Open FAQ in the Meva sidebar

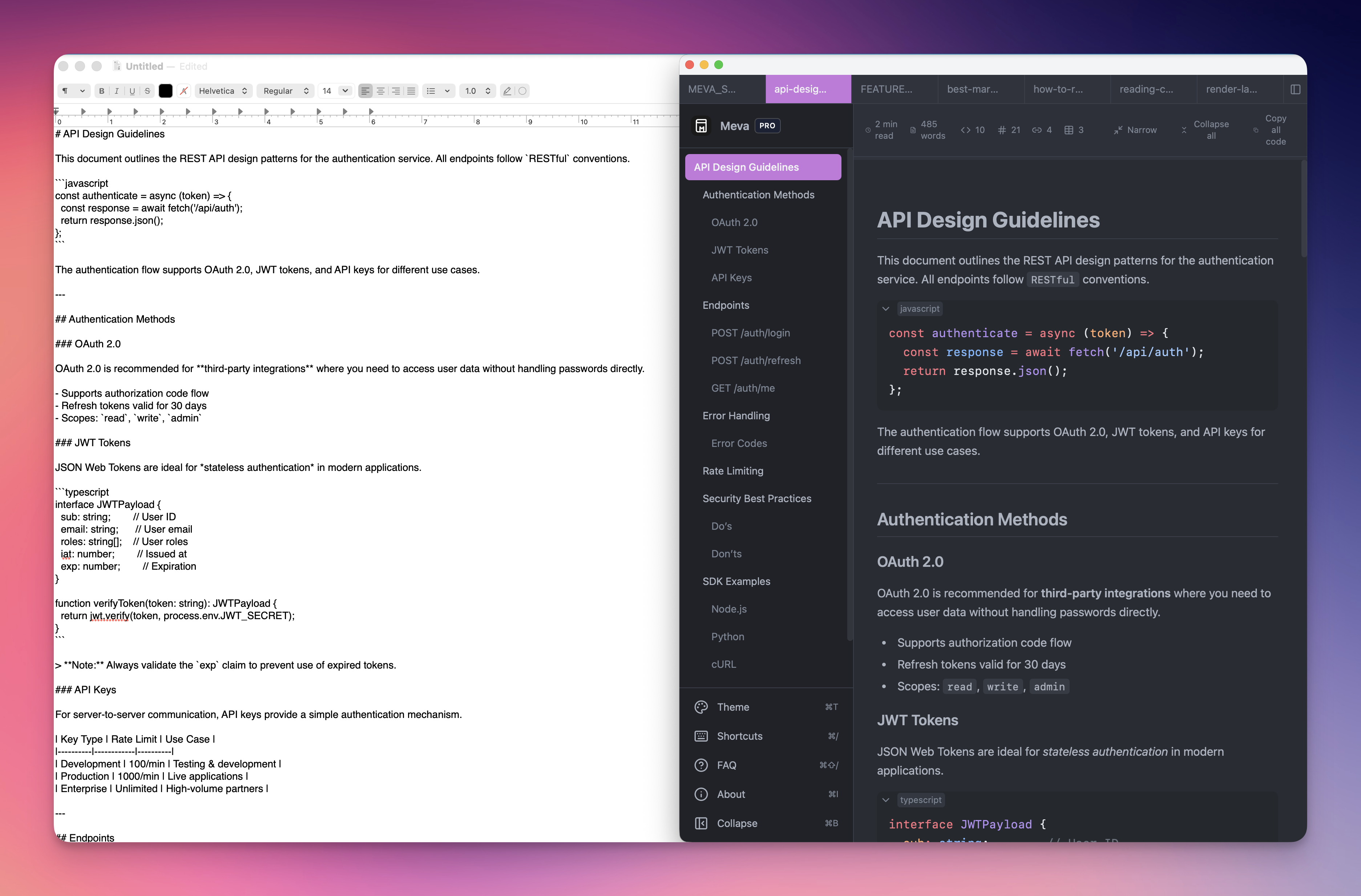pos(766,766)
